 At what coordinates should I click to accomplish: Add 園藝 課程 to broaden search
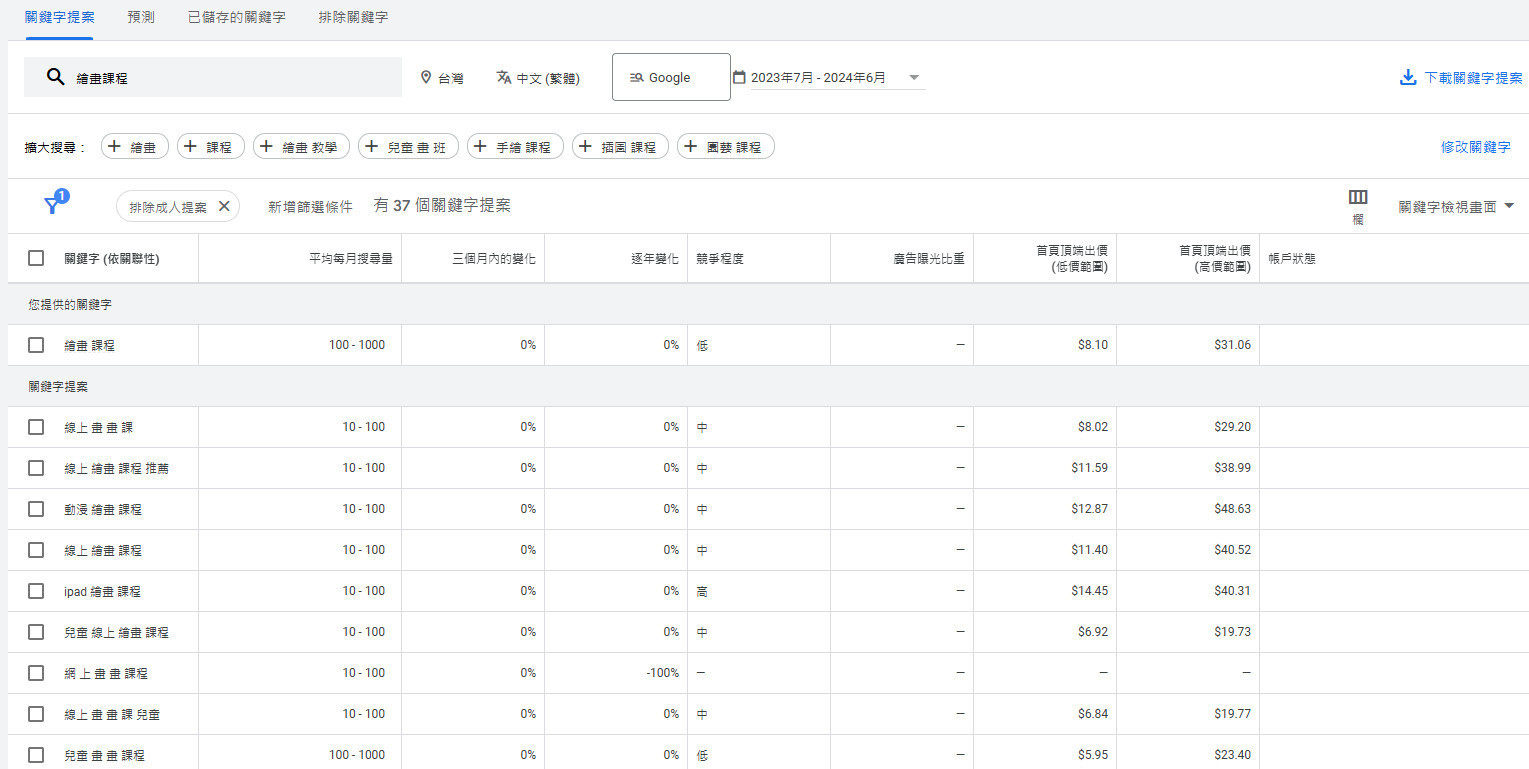click(x=725, y=147)
